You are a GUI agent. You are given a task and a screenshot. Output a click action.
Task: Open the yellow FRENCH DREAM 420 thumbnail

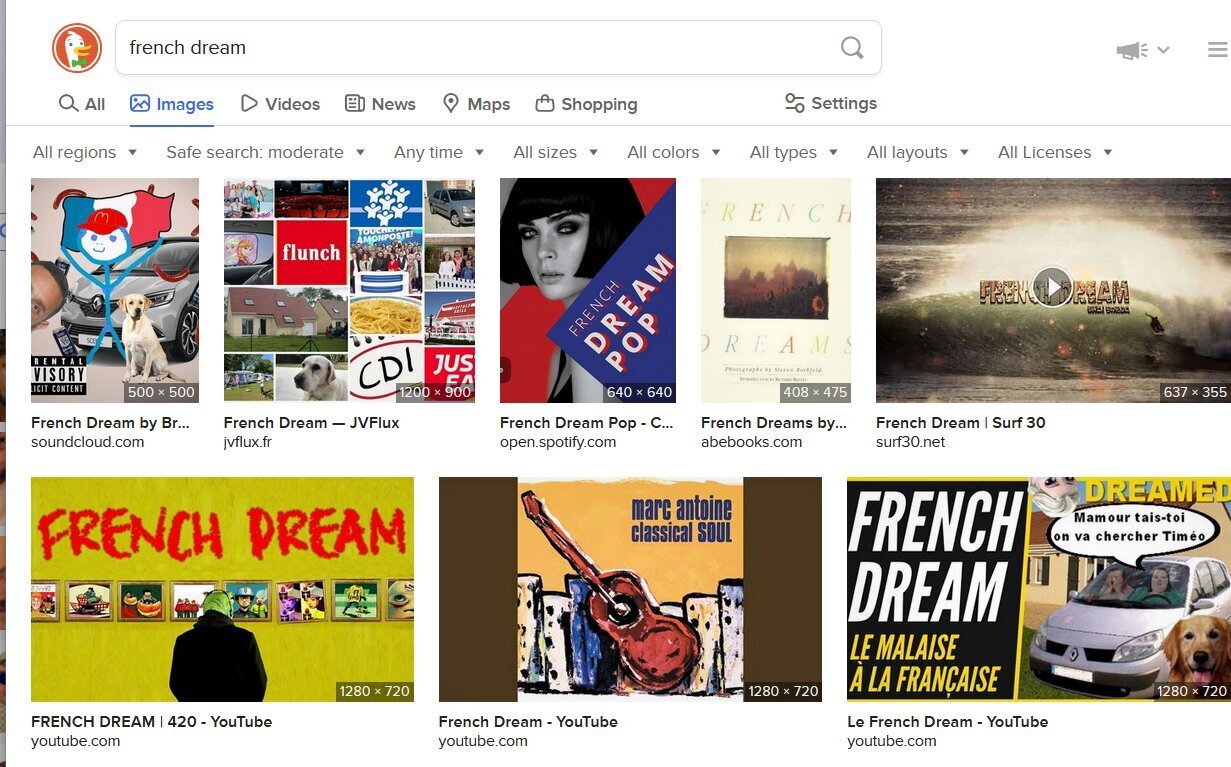coord(222,589)
